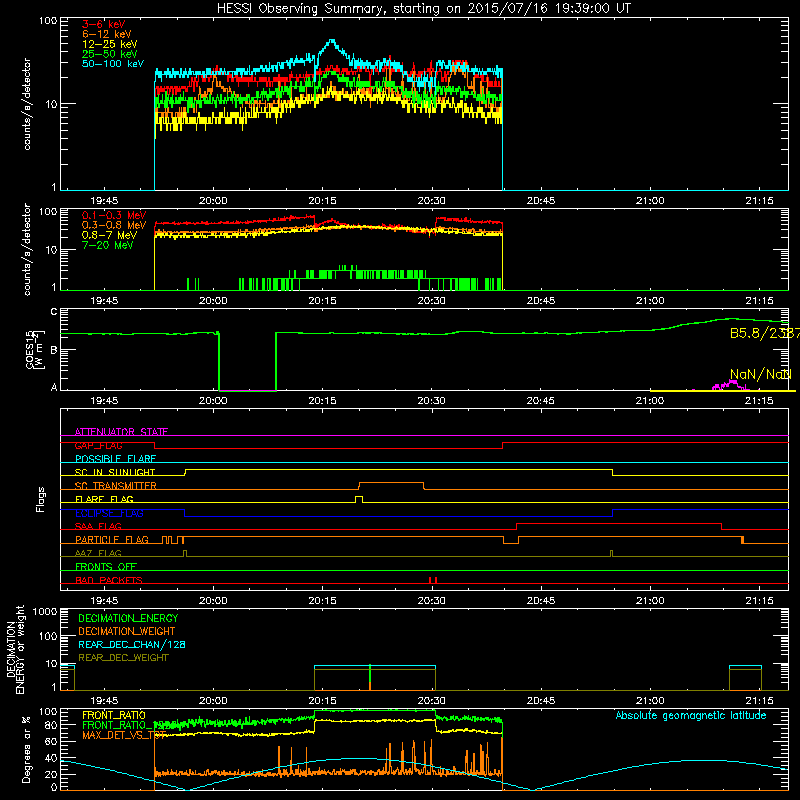Image resolution: width=800 pixels, height=800 pixels.
Task: Select the BAD_PACKETS flag label
Action: pos(109,580)
